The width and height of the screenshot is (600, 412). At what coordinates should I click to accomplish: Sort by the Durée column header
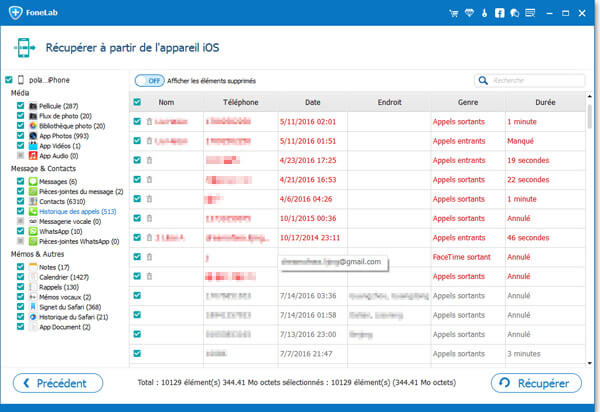[x=544, y=102]
